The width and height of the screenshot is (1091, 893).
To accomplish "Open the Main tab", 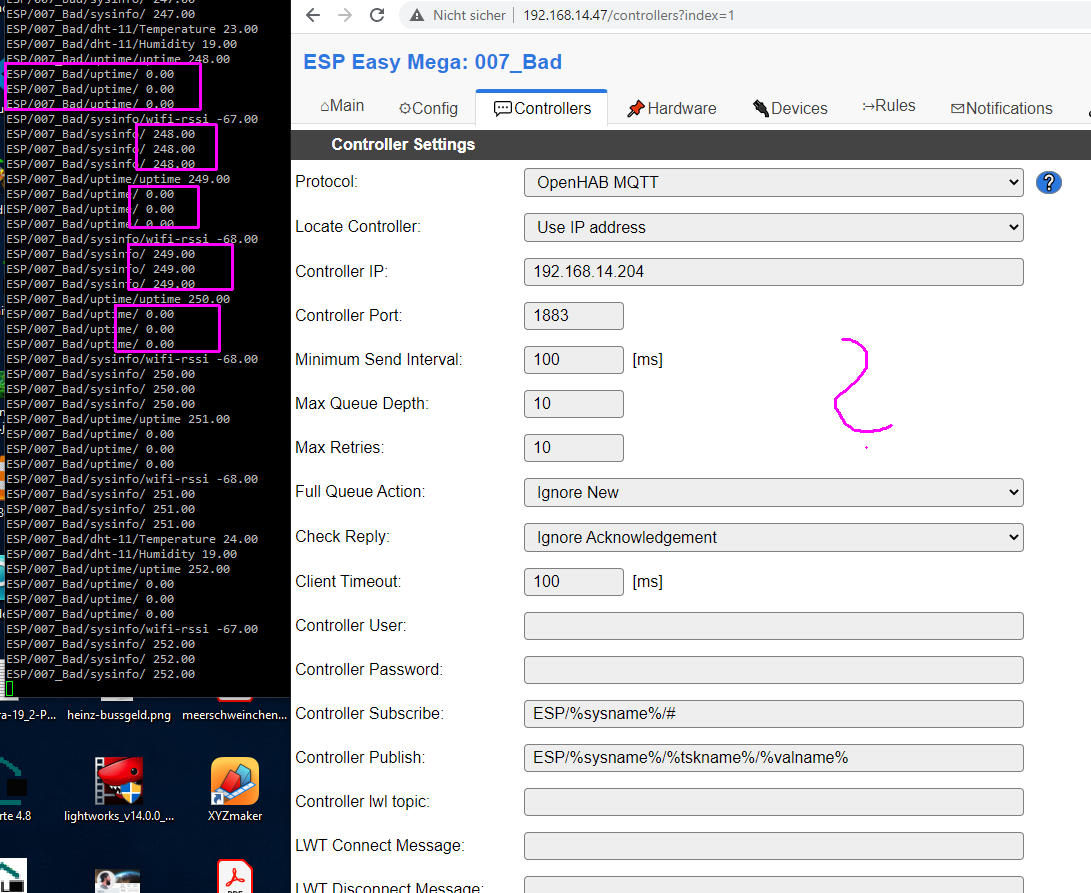I will [x=342, y=106].
